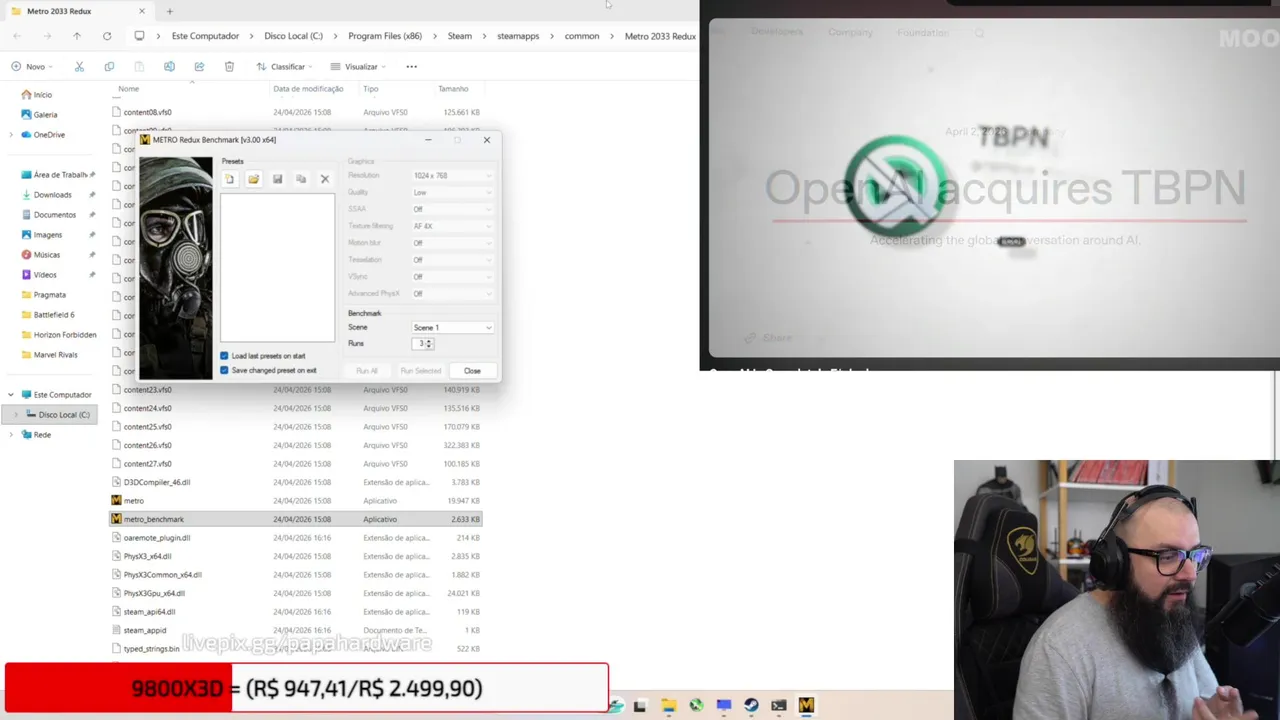Open the Explorer more options ellipsis
Viewport: 1280px width, 720px height.
click(x=411, y=66)
